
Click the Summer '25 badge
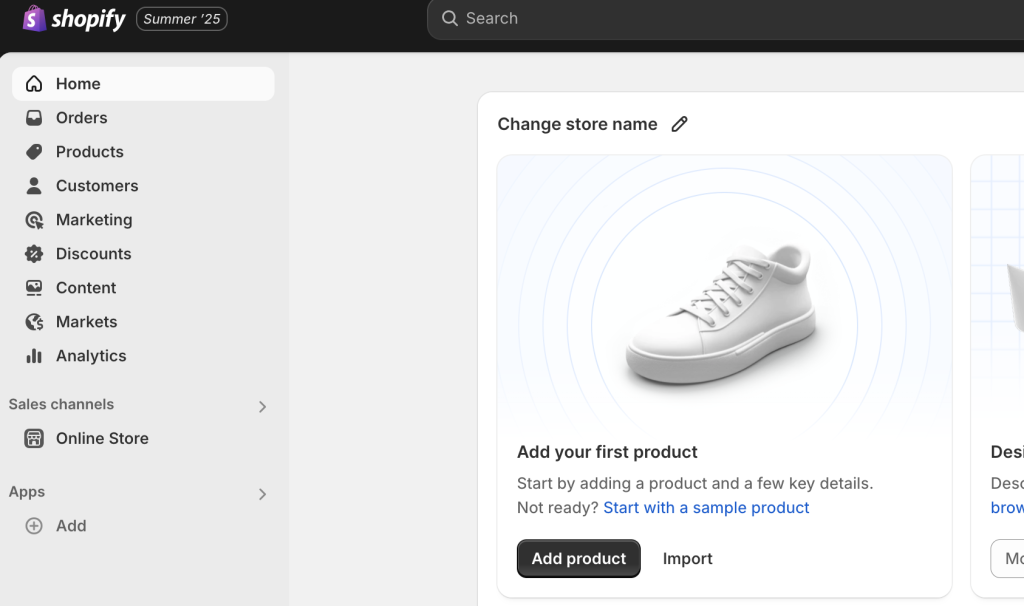click(x=181, y=18)
